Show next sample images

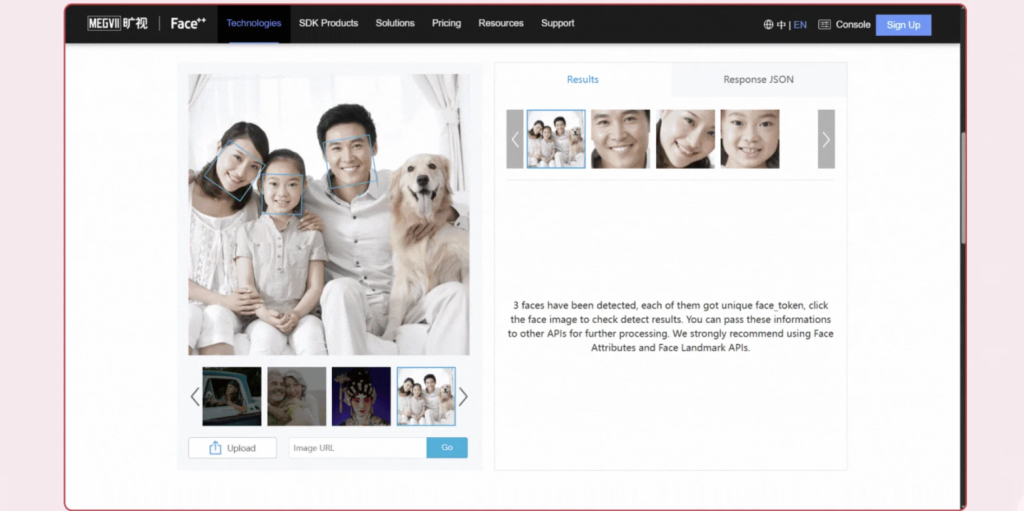[x=463, y=397]
